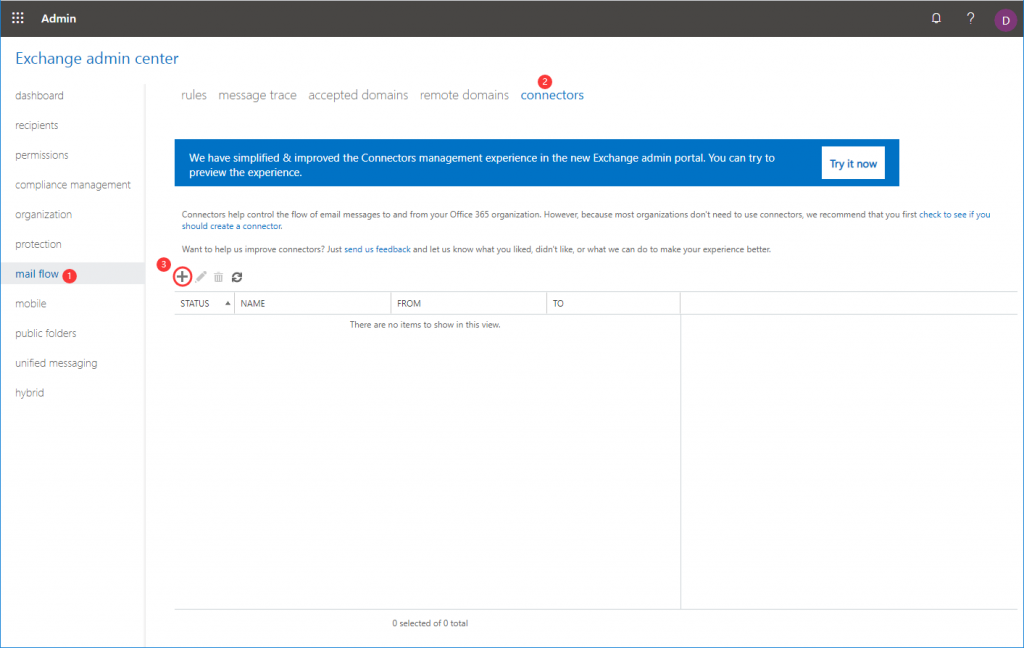1024x648 pixels.
Task: Click the '0 selected of 0 total' text
Action: pos(430,623)
